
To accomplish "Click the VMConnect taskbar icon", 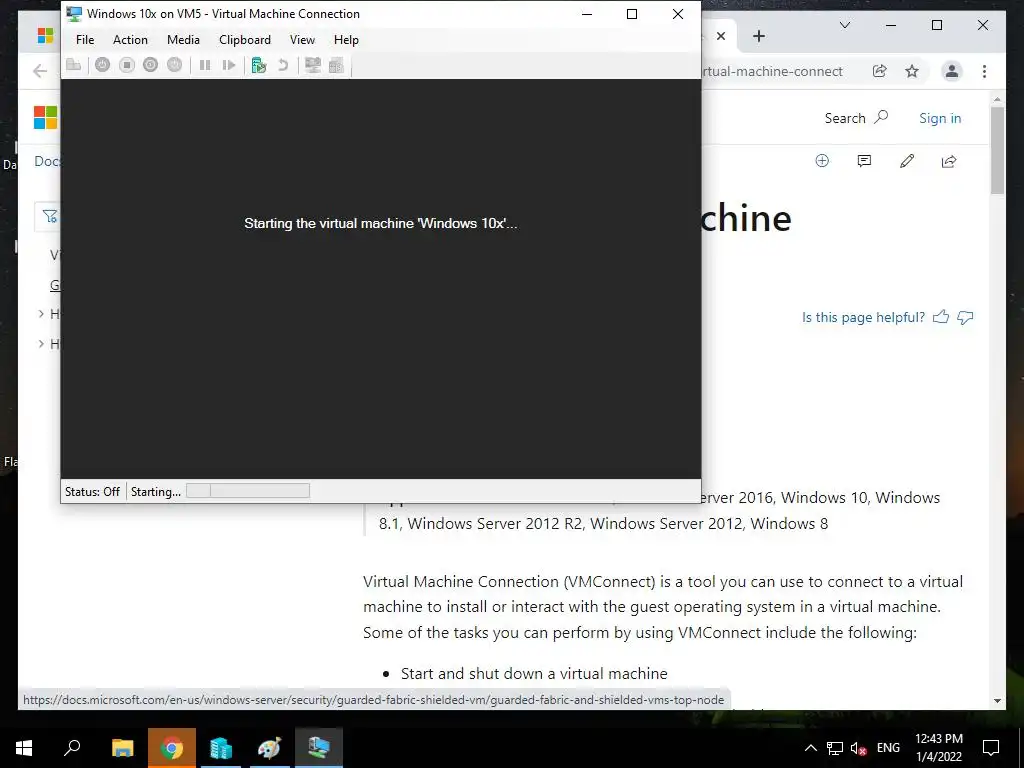I will (319, 748).
